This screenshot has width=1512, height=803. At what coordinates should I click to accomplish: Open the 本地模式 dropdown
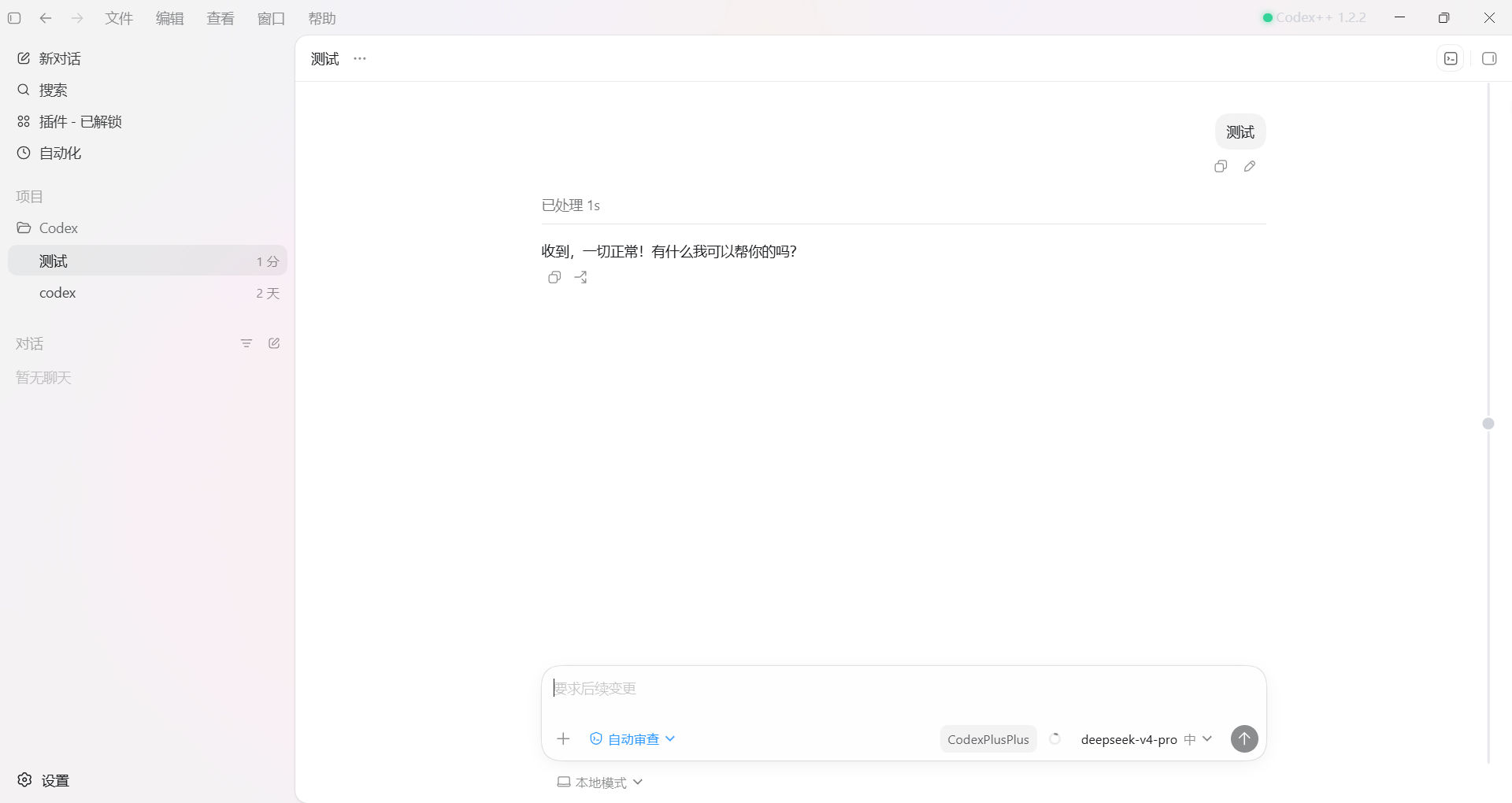(600, 783)
